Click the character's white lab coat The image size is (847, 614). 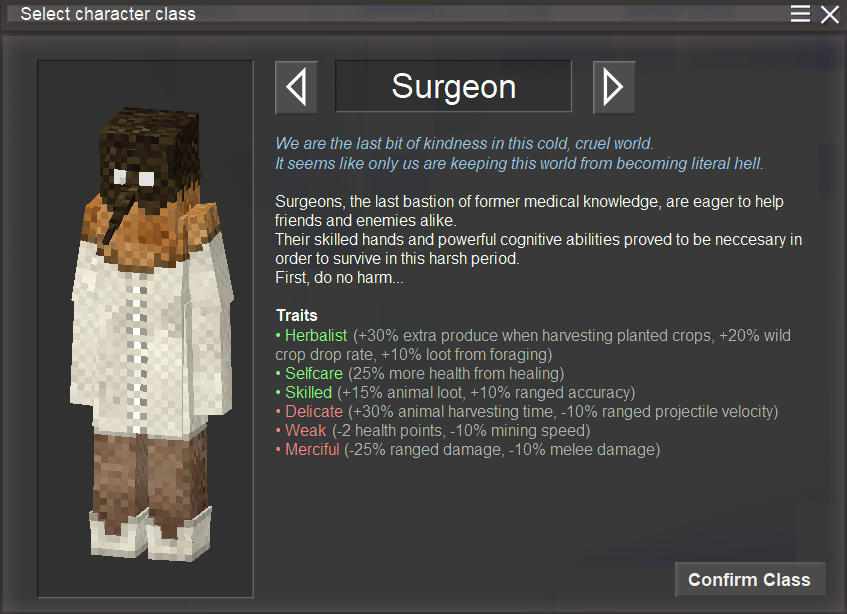pos(151,335)
